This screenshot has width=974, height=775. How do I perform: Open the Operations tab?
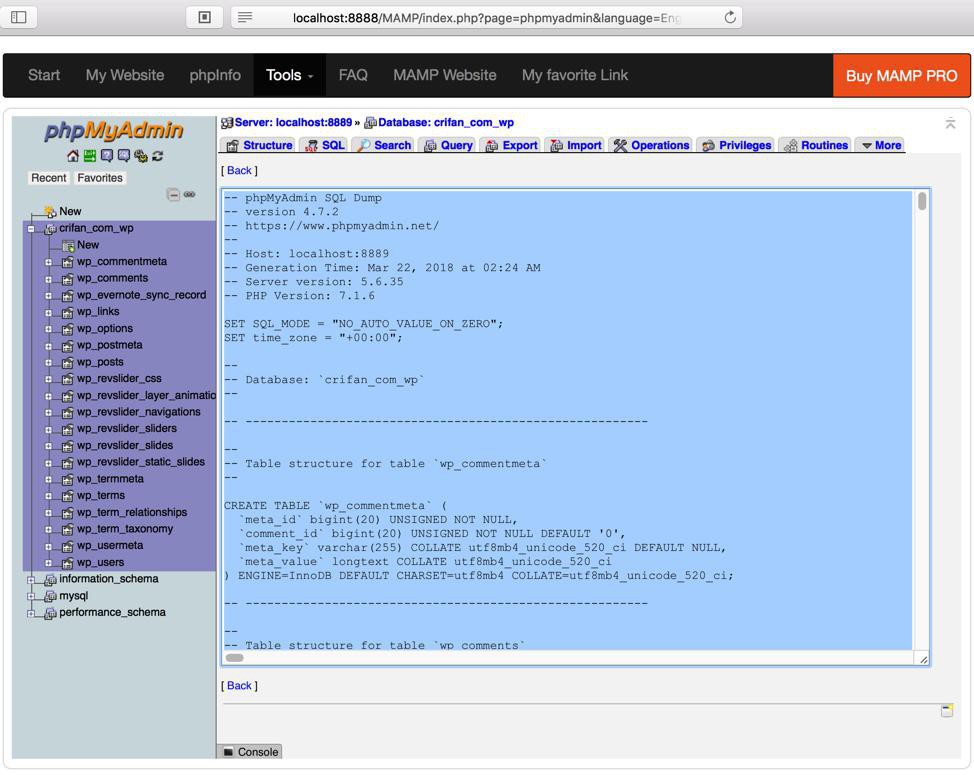click(651, 145)
